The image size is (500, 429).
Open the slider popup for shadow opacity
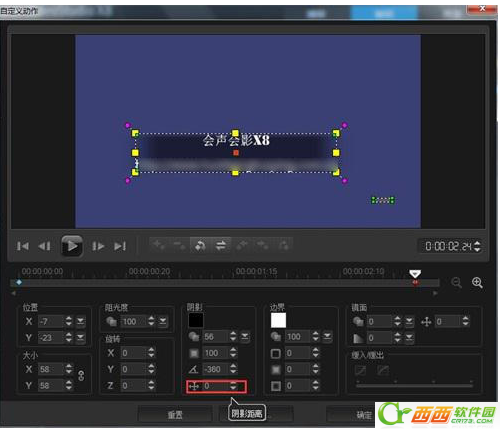pyautogui.click(x=245, y=336)
